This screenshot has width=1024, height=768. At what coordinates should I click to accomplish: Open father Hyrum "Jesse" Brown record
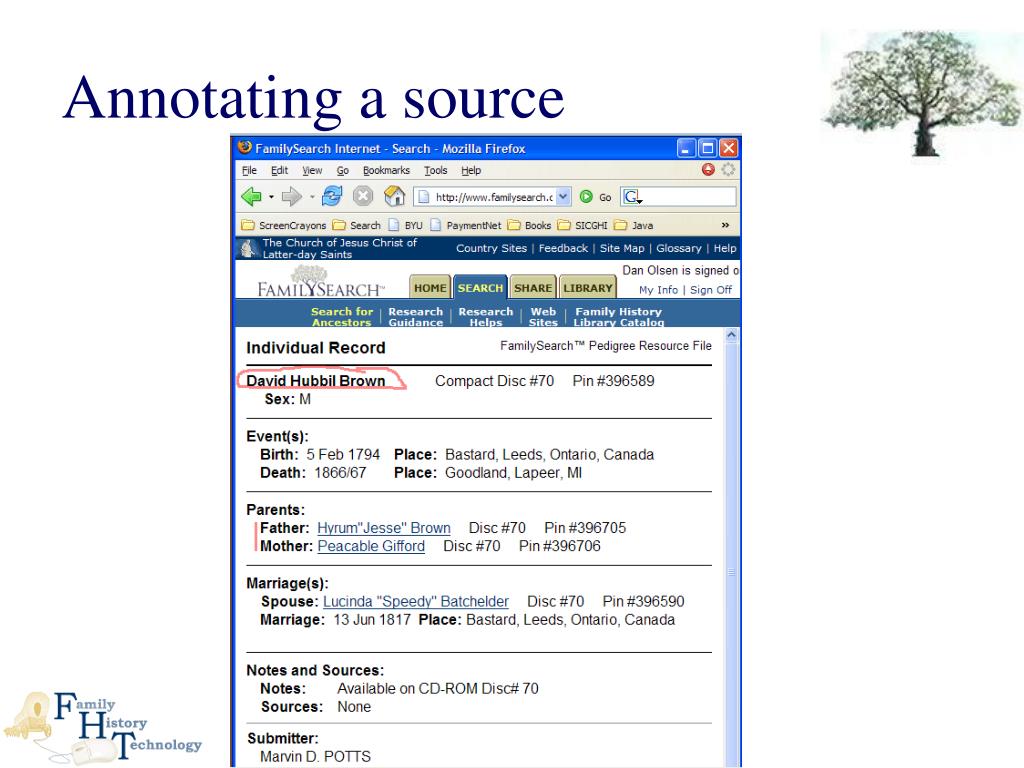pyautogui.click(x=384, y=528)
